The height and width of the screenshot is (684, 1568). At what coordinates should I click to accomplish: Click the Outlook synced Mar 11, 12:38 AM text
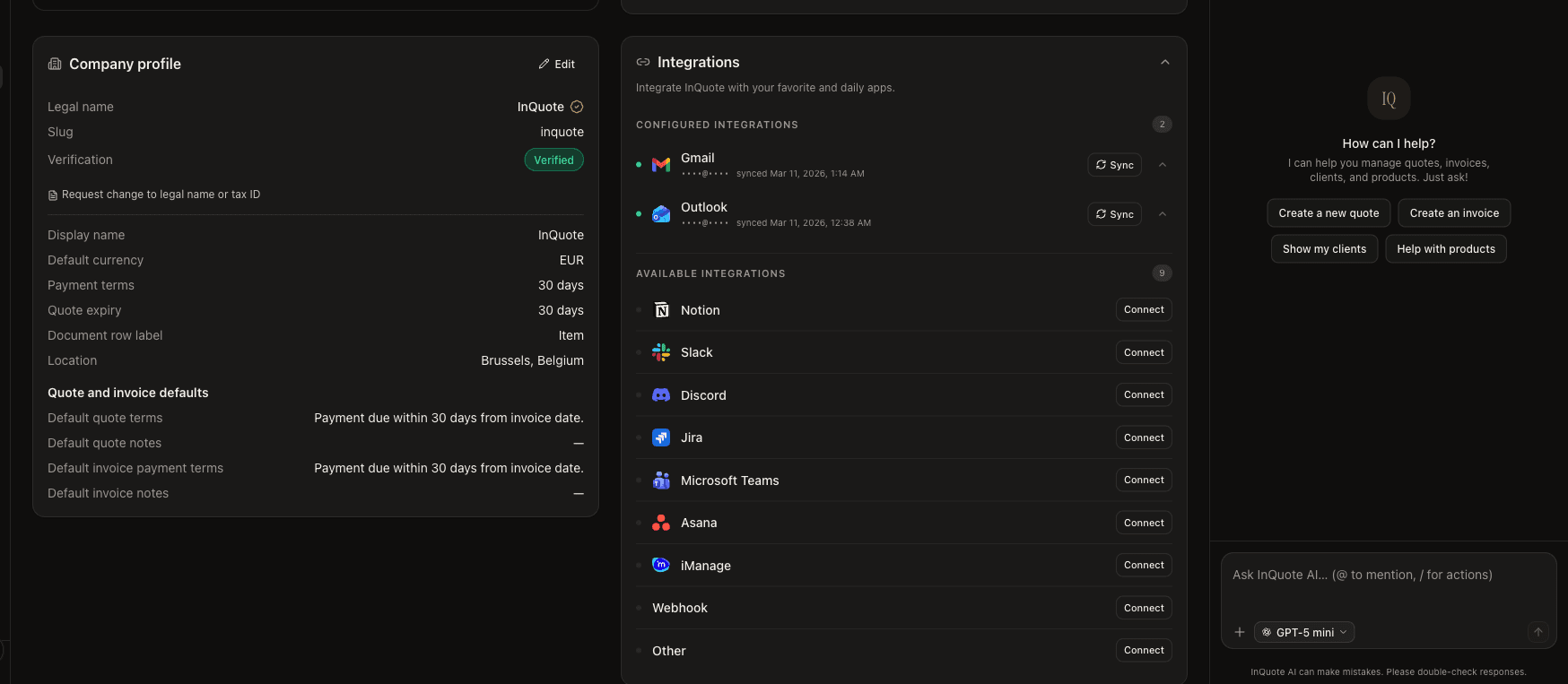click(x=804, y=223)
